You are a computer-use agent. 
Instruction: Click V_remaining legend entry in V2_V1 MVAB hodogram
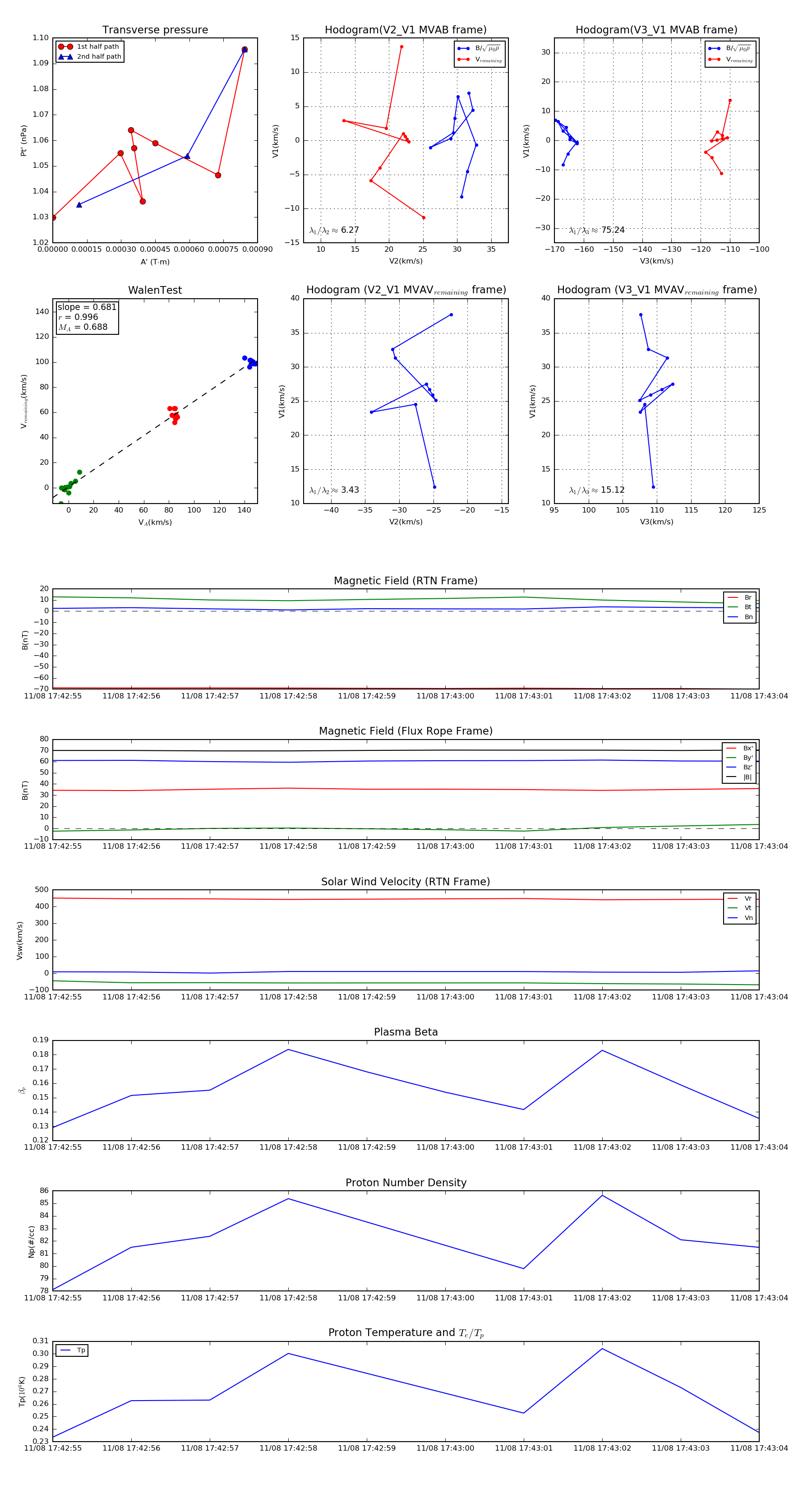[x=480, y=60]
